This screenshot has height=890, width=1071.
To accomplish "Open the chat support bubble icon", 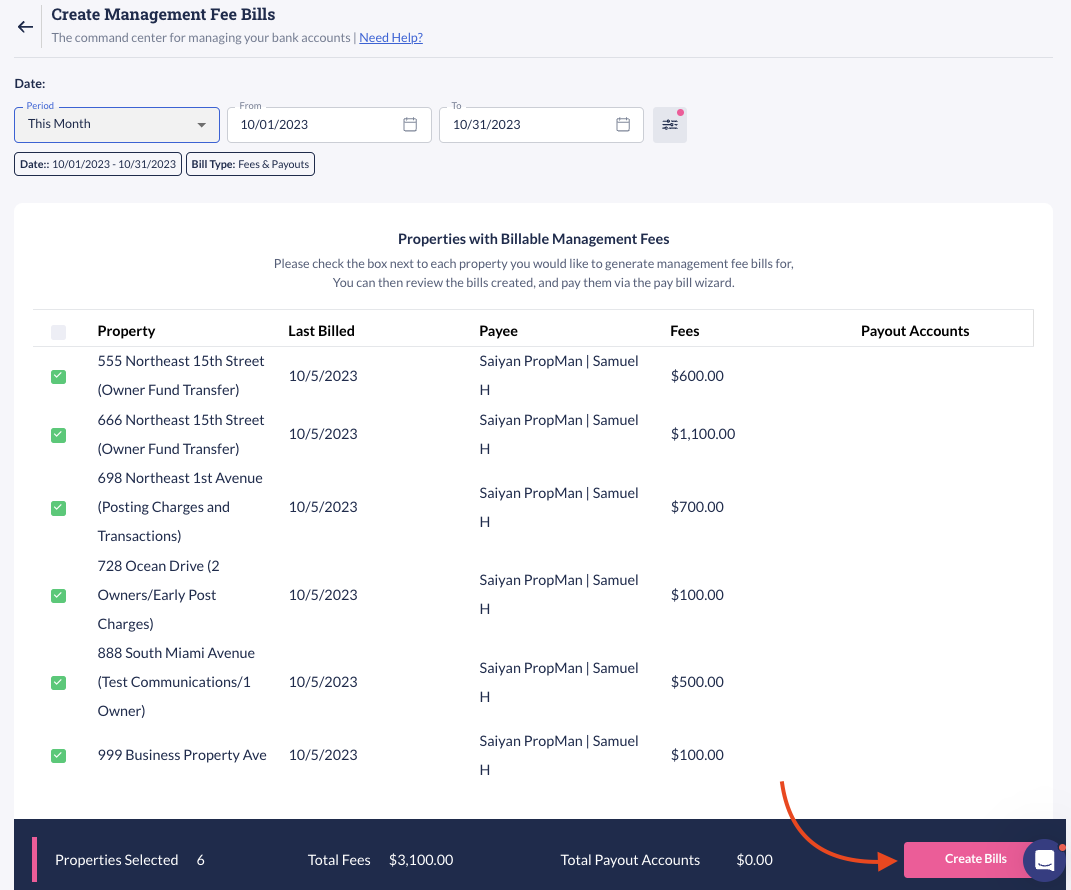I will 1044,860.
